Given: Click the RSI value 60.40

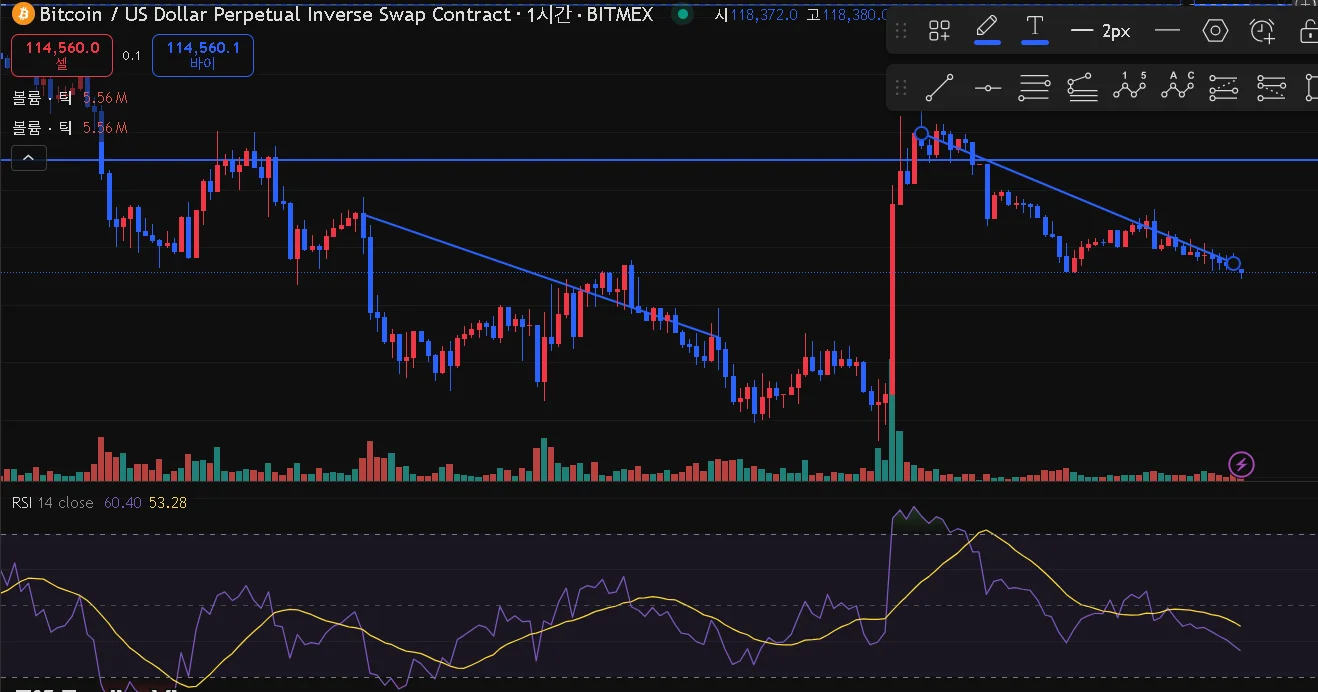Looking at the screenshot, I should tap(122, 502).
